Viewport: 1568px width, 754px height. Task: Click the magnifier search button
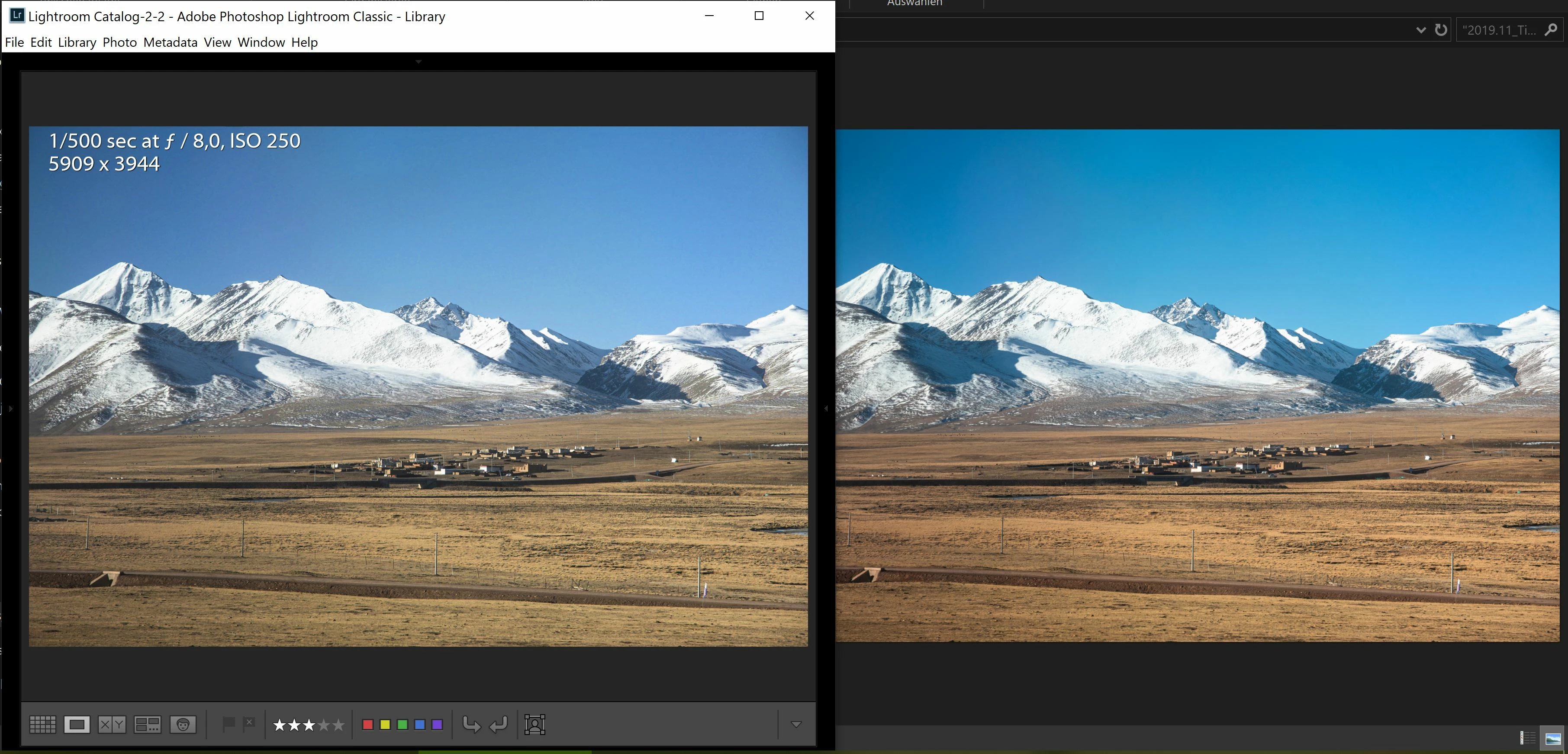pyautogui.click(x=1551, y=30)
